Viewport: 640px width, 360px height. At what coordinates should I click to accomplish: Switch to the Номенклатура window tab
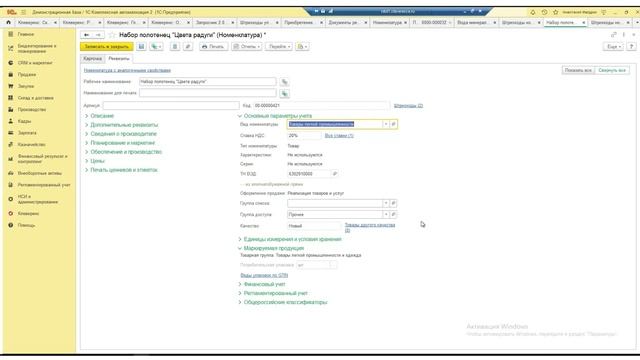[x=387, y=22]
